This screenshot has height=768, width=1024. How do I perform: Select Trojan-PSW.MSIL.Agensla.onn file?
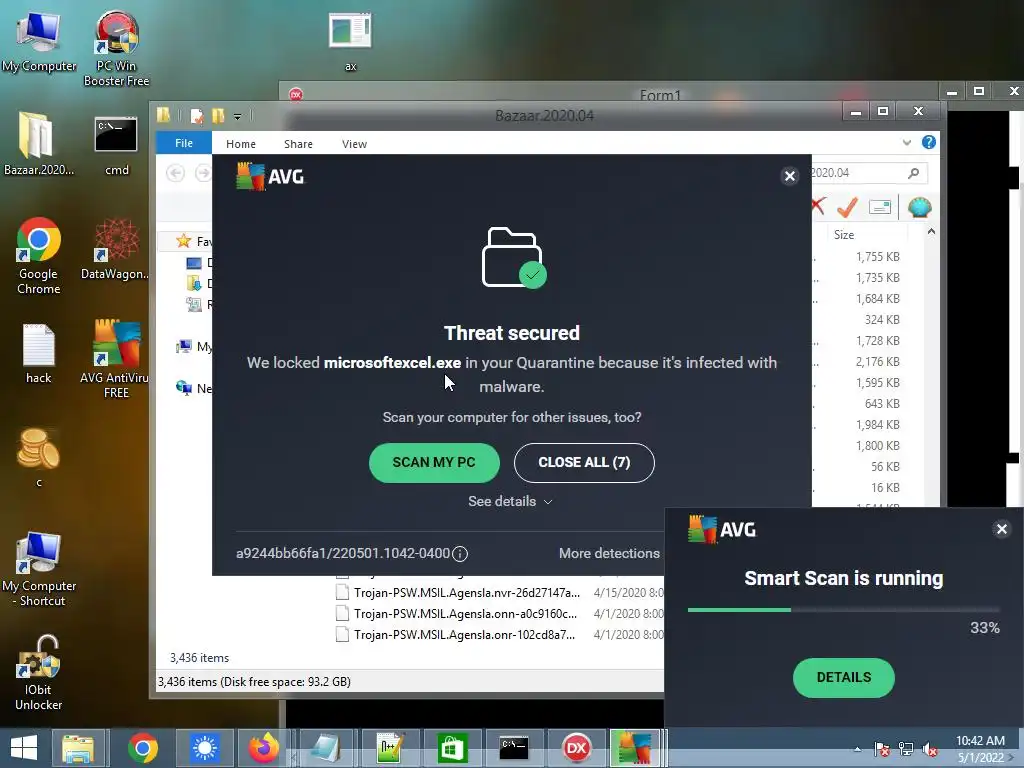tap(466, 614)
